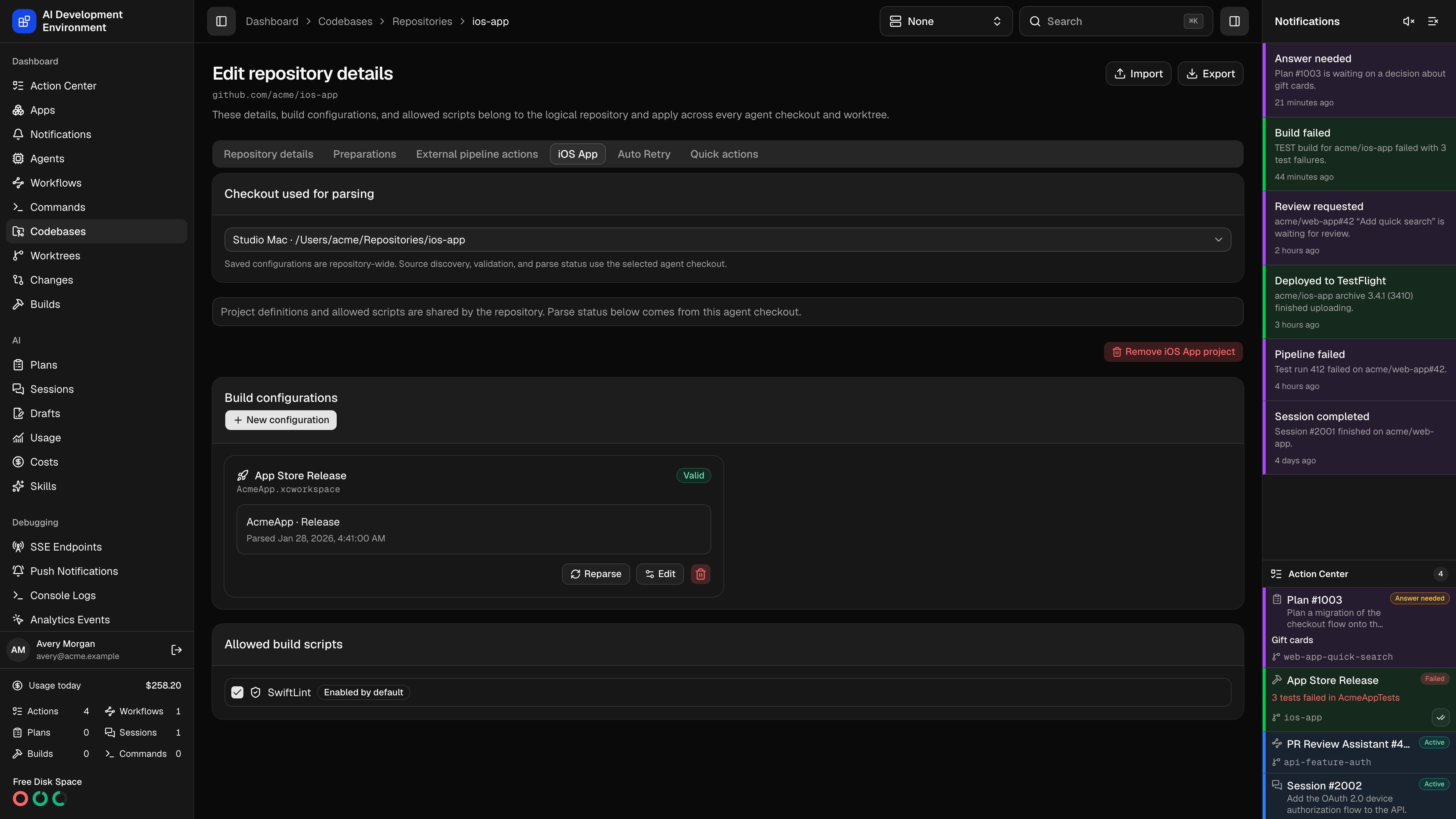The height and width of the screenshot is (819, 1456).
Task: Click the Import button
Action: click(x=1138, y=74)
